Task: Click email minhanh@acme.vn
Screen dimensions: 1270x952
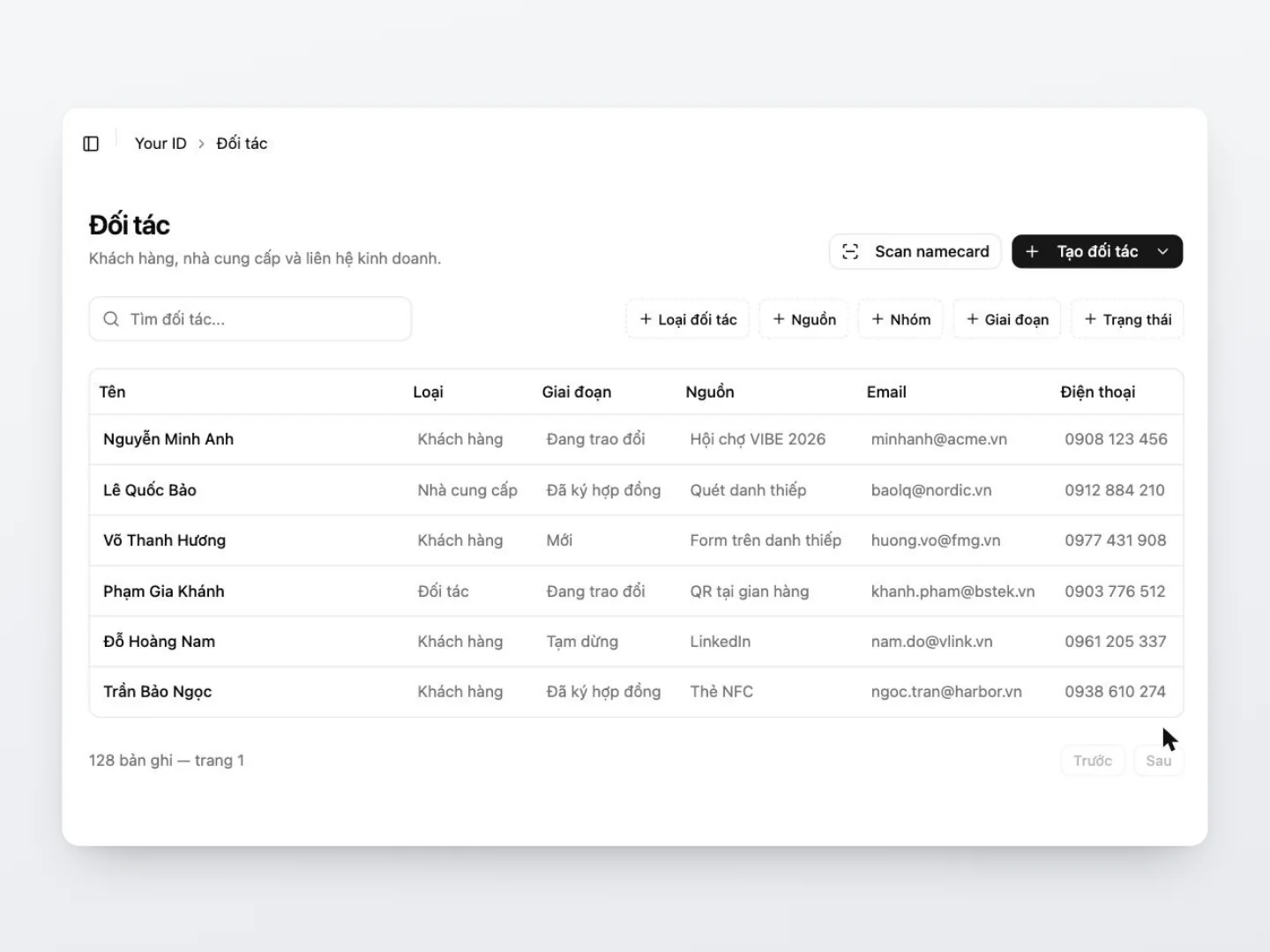Action: coord(939,439)
